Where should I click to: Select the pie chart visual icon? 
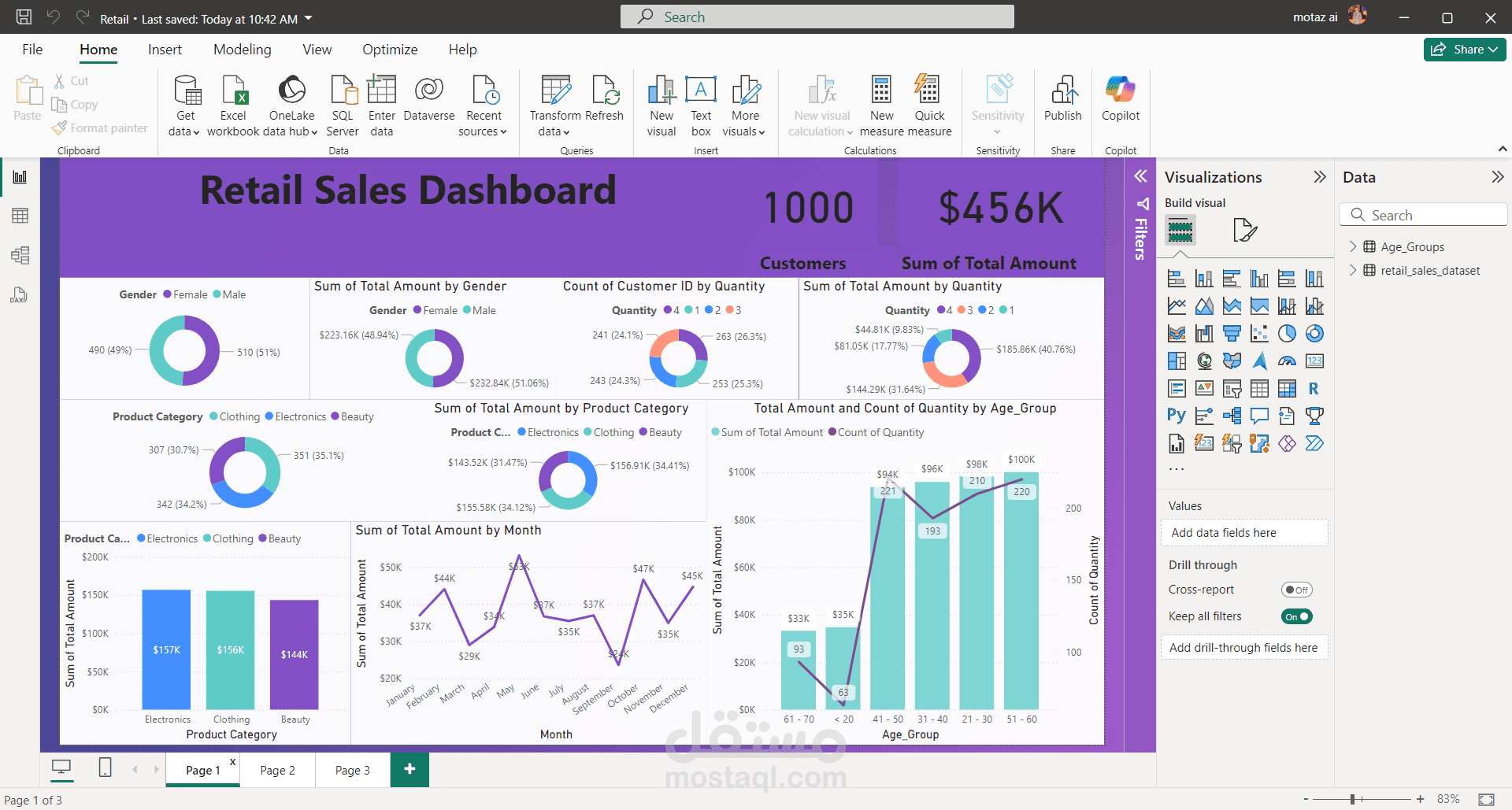pyautogui.click(x=1287, y=333)
